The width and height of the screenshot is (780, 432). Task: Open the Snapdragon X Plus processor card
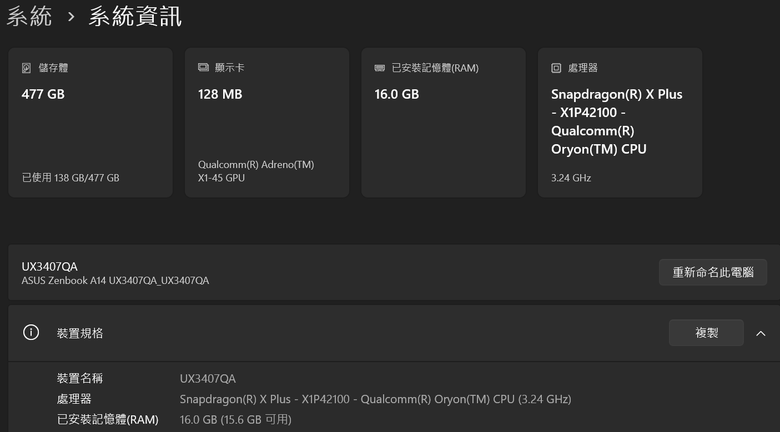[620, 122]
